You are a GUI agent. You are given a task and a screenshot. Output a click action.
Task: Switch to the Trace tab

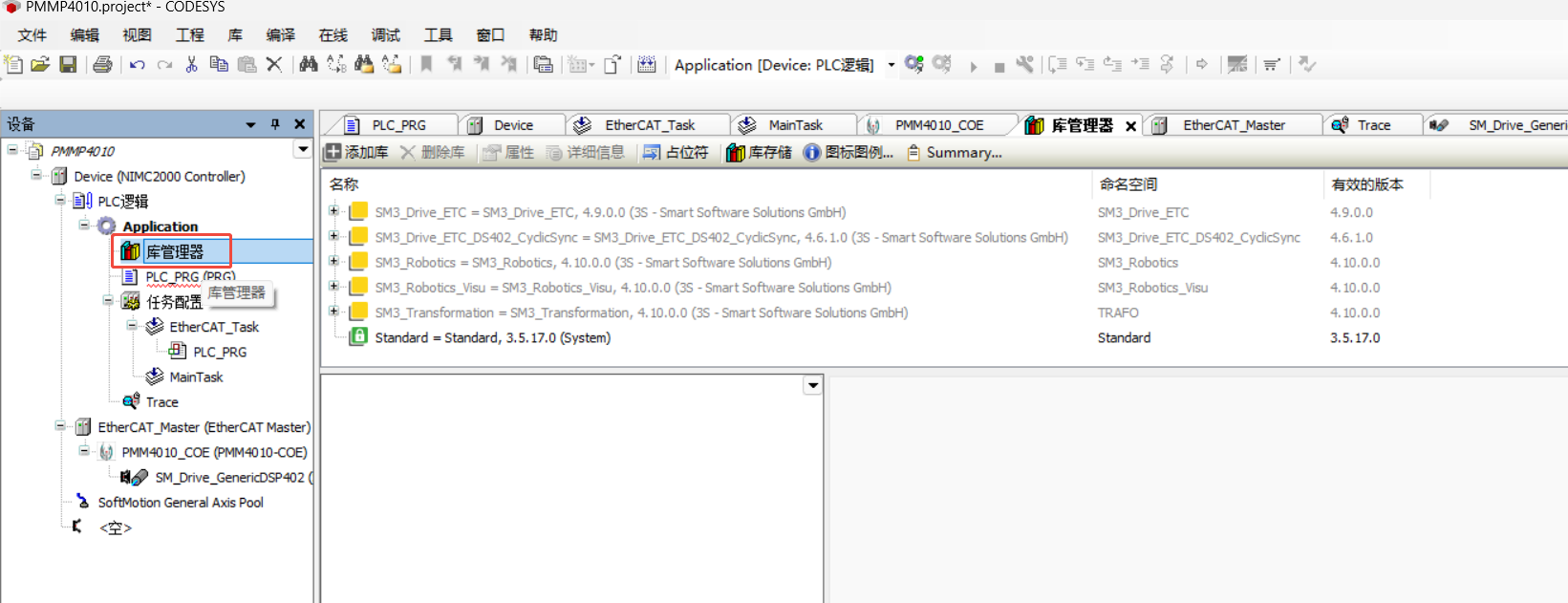[x=1374, y=125]
